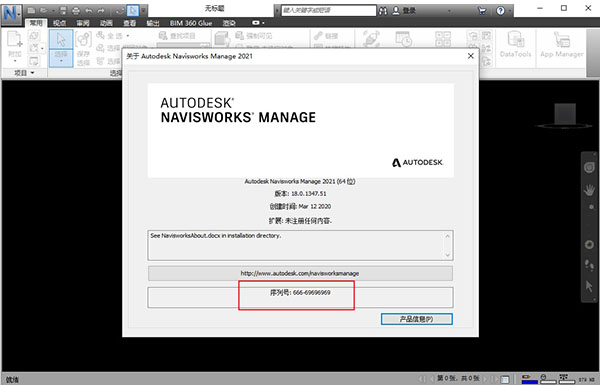Viewport: 600px width, 385px height.
Task: Click the binoculars search icon
Action: (383, 11)
